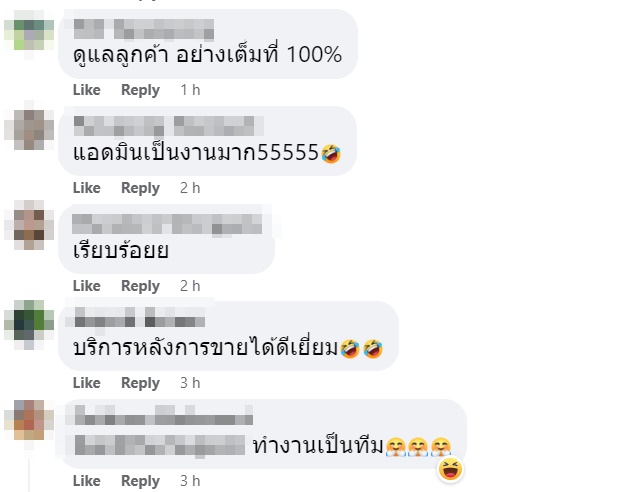Like the "เรียบร้อยย" comment

pyautogui.click(x=87, y=286)
